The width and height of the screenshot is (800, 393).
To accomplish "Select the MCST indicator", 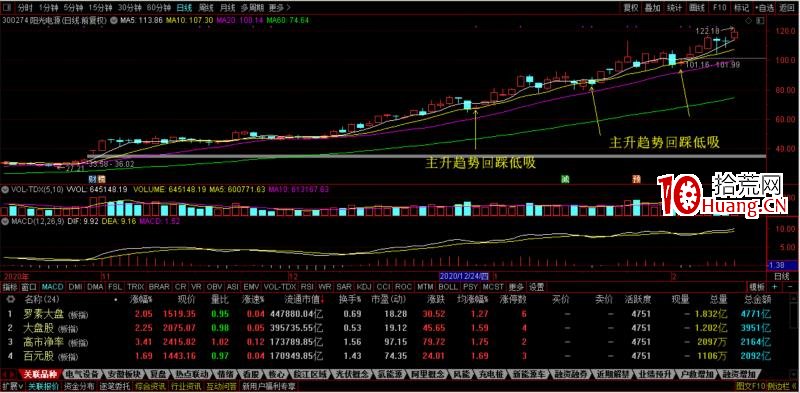I will coord(493,287).
